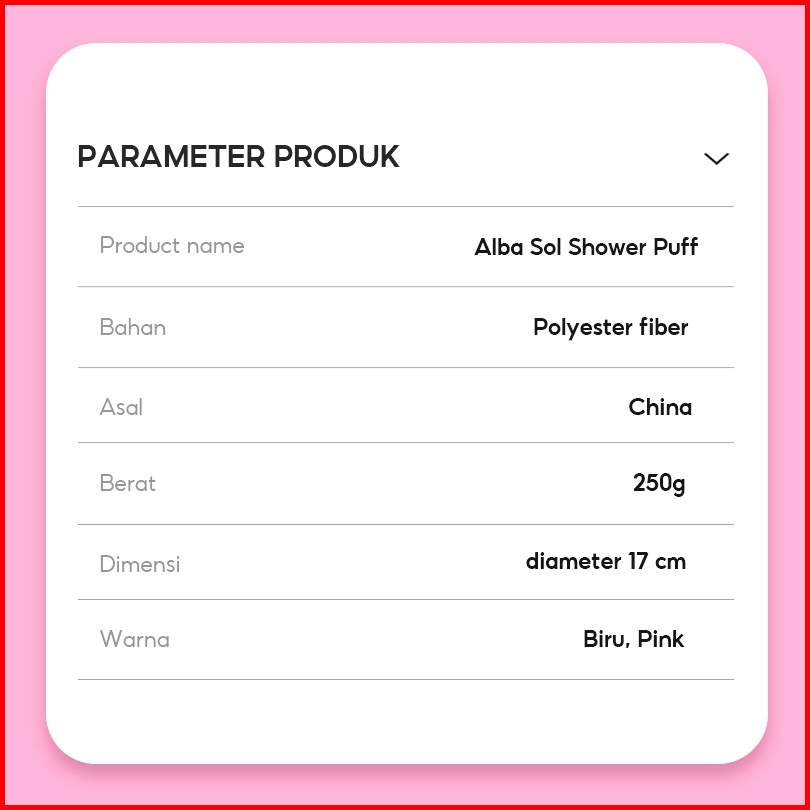810x810 pixels.
Task: Select the Product name label
Action: coord(172,246)
